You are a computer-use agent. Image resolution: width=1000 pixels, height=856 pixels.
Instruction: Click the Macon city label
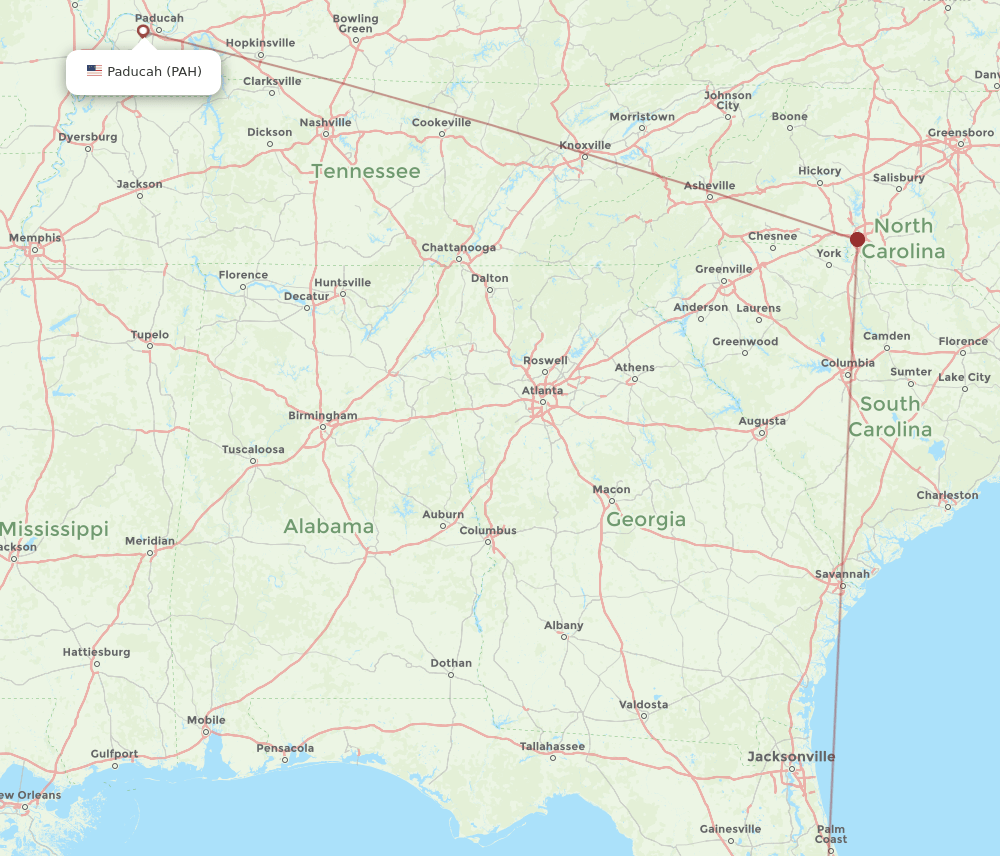coord(611,489)
